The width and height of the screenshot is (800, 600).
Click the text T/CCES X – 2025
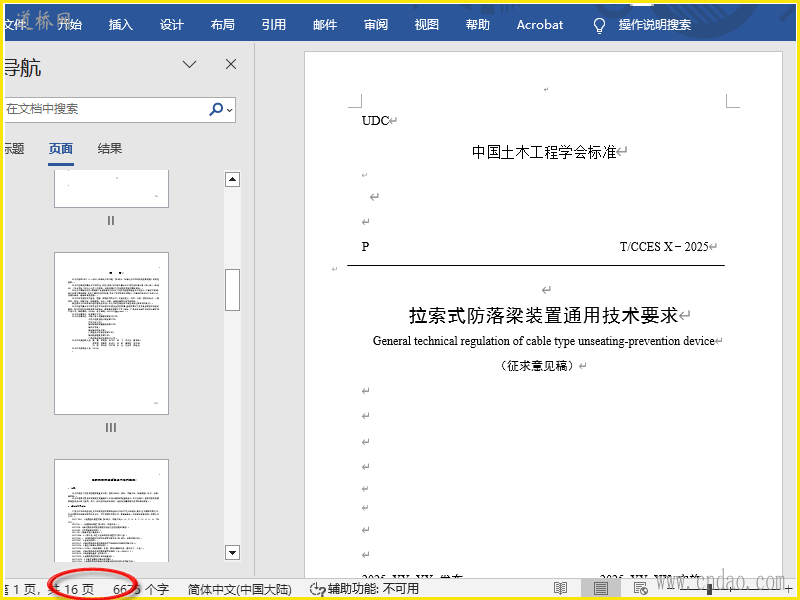click(x=664, y=247)
